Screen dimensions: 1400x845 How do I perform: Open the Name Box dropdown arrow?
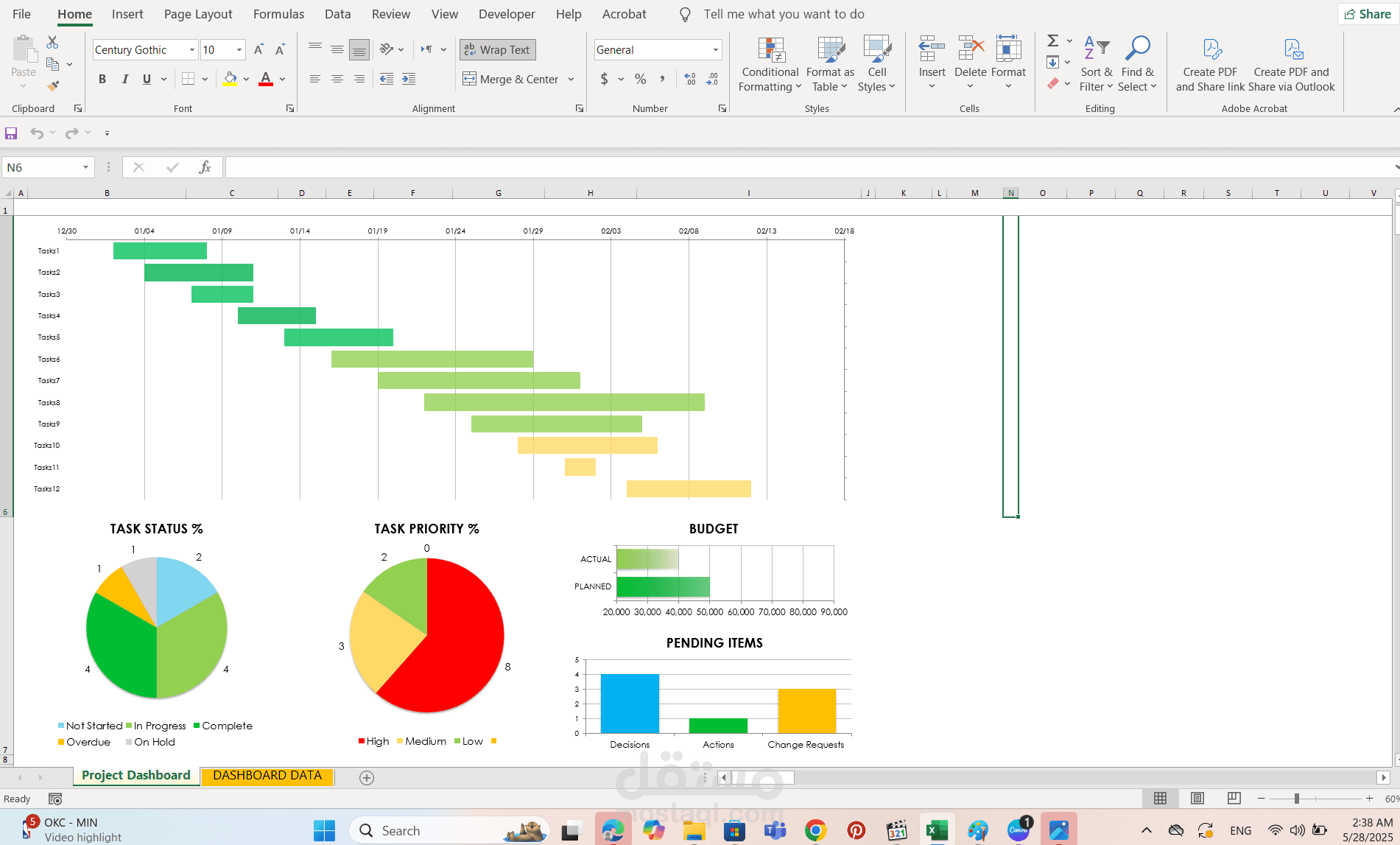click(85, 167)
